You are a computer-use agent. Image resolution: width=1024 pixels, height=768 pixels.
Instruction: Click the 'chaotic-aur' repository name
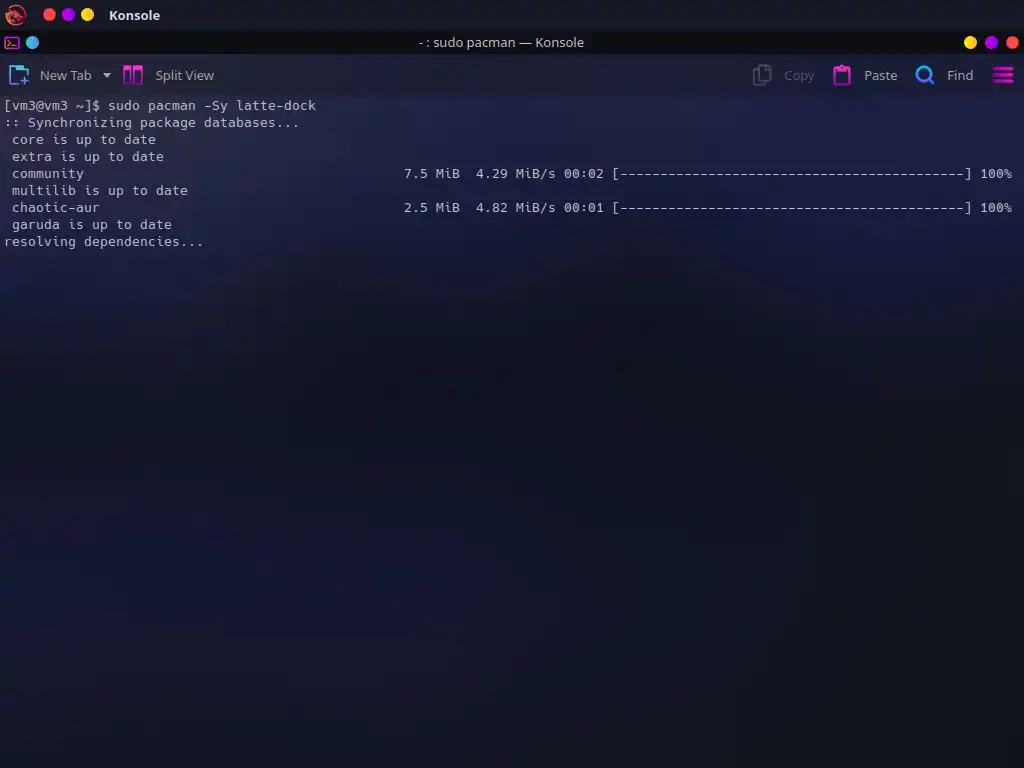(x=56, y=208)
